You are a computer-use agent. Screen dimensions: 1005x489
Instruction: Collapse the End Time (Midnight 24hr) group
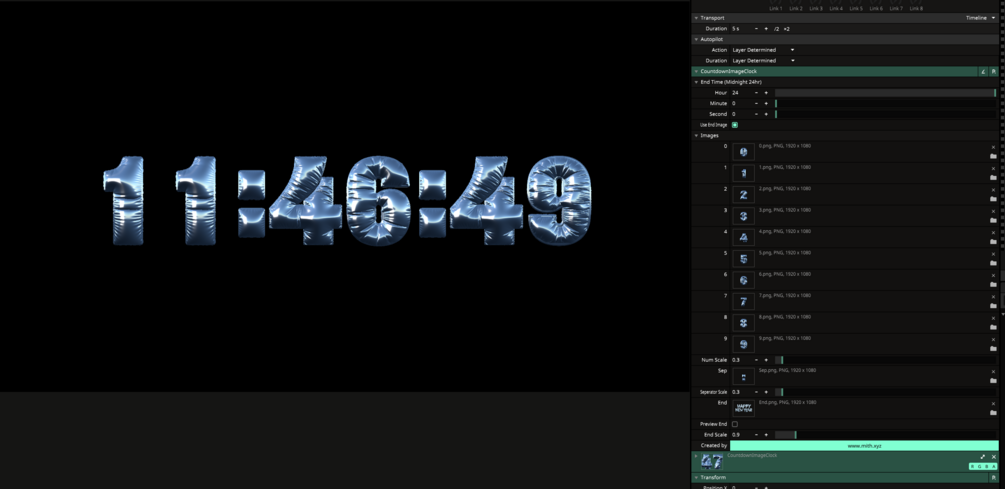point(697,82)
